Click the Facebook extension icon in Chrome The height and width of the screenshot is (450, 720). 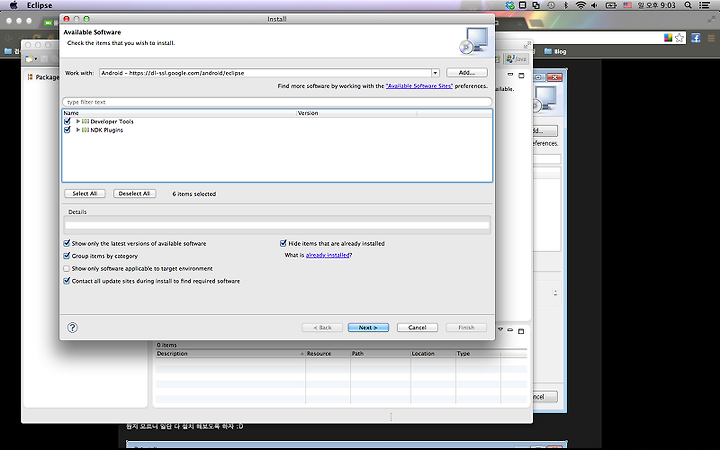(x=696, y=38)
